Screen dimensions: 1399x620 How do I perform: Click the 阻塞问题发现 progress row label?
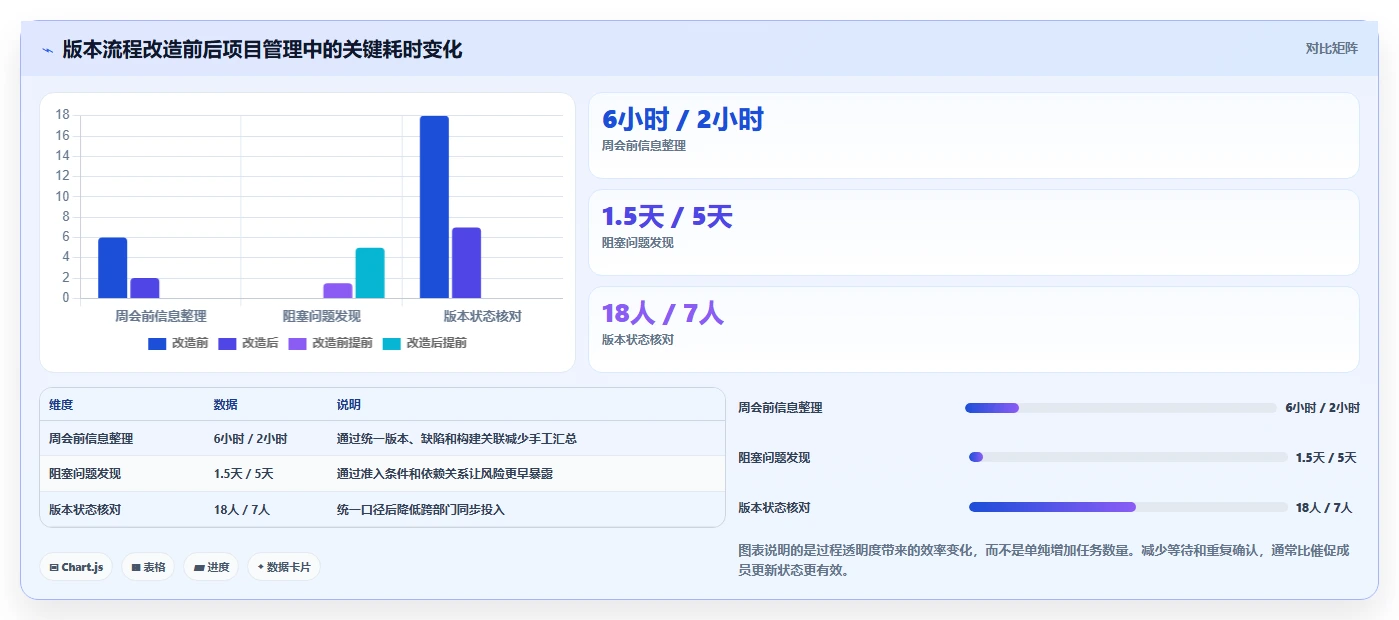(774, 457)
